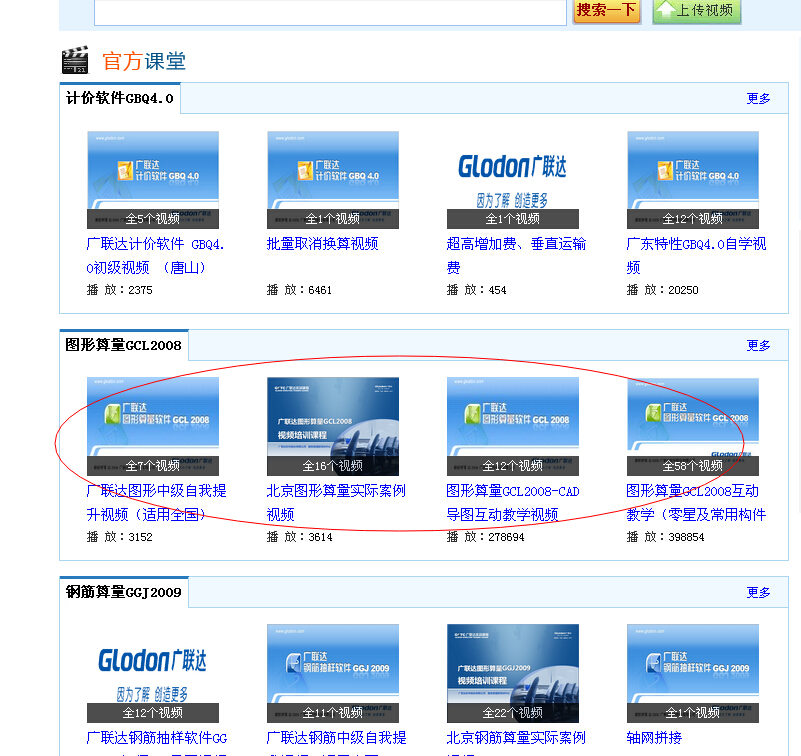This screenshot has height=756, width=801.
Task: Open GCL2008-CAD thumbnail 全12个视频
Action: [x=513, y=427]
